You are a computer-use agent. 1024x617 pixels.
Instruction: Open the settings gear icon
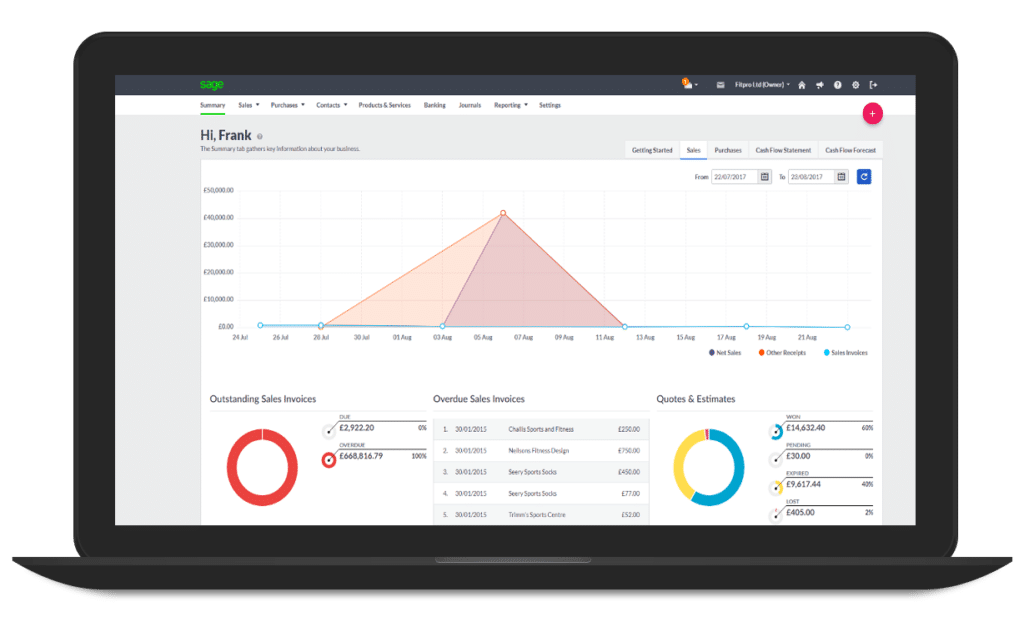coord(856,85)
